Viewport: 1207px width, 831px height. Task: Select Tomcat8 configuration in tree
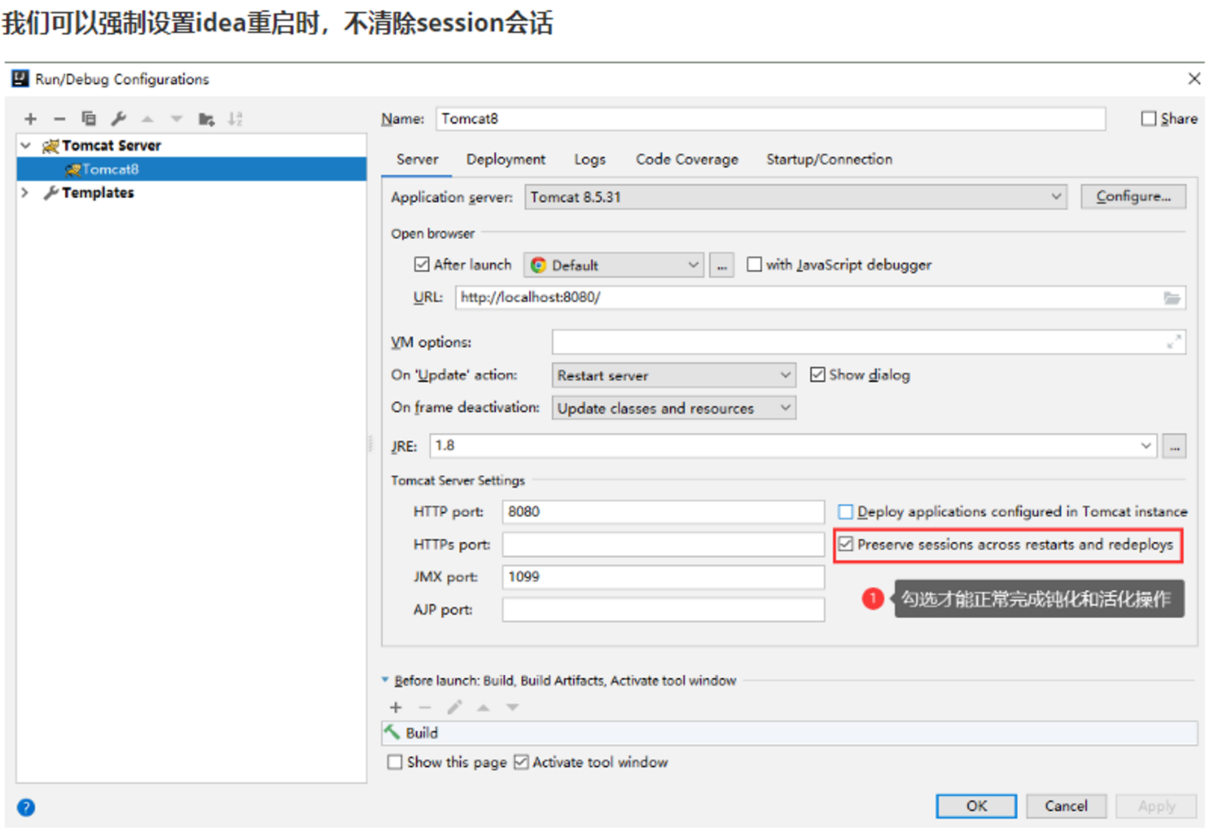pyautogui.click(x=191, y=169)
